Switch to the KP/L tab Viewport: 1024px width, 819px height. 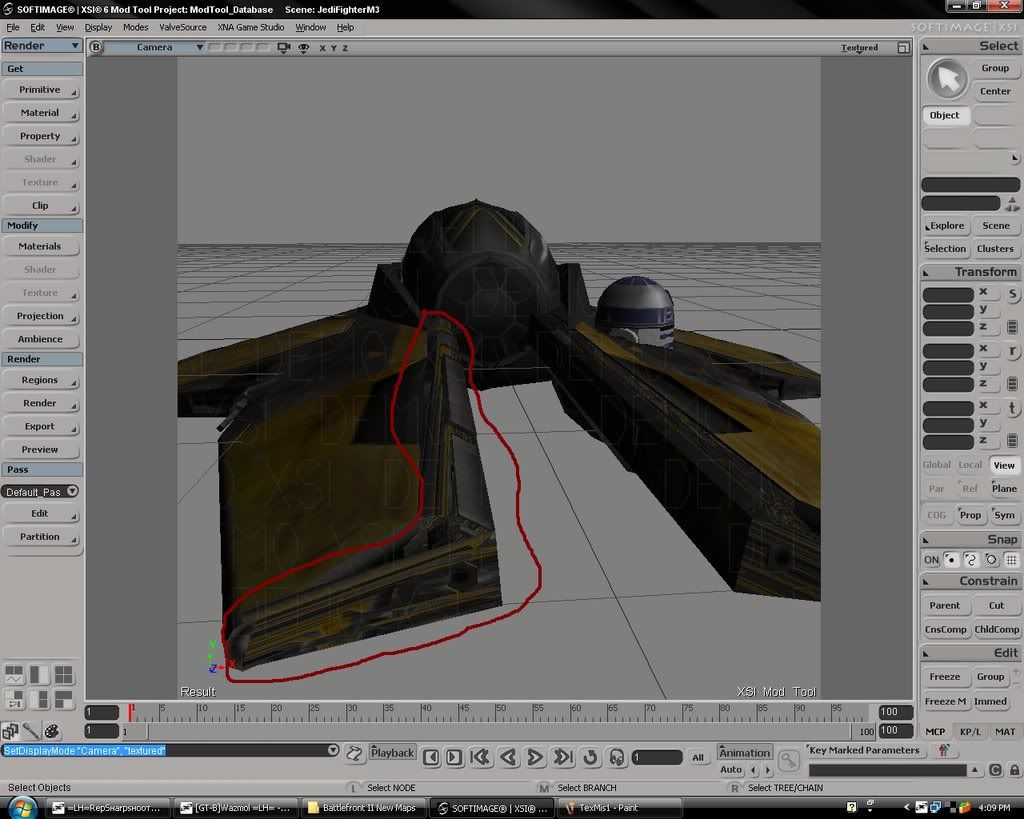970,731
